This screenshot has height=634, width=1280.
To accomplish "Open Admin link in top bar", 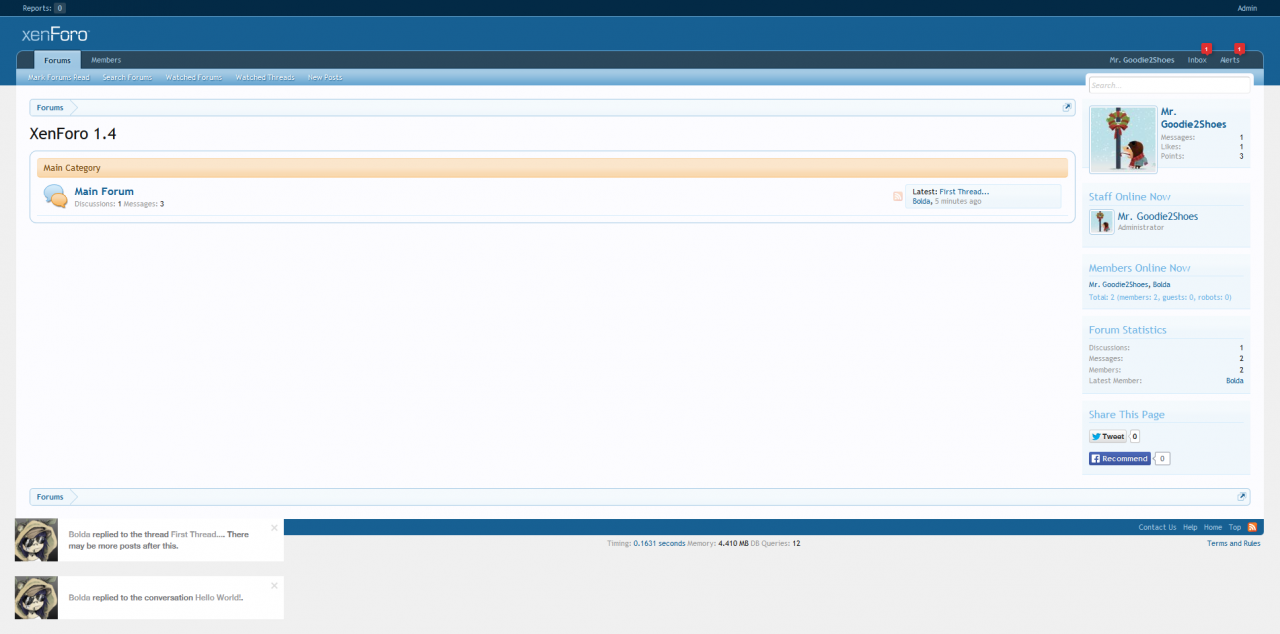I will [1247, 8].
